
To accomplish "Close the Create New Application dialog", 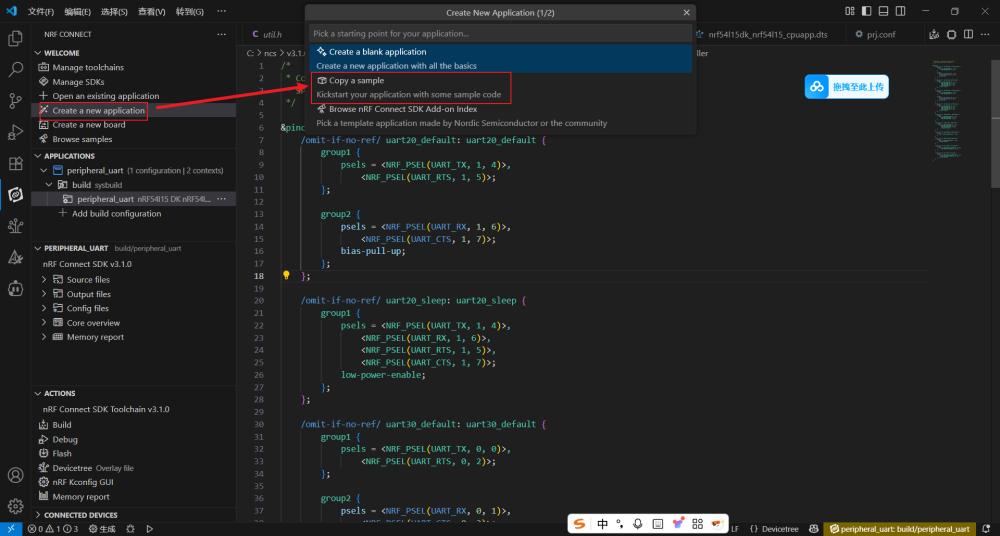I will point(686,13).
